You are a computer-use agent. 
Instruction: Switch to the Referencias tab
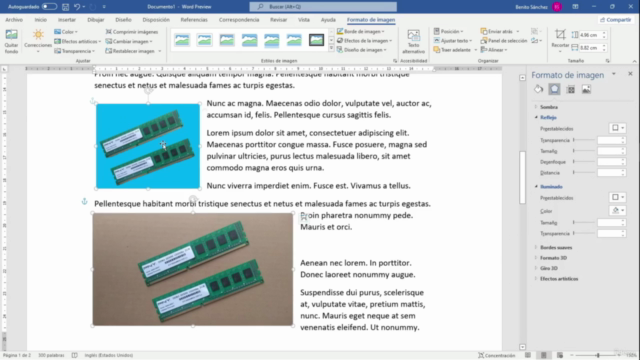click(x=194, y=20)
